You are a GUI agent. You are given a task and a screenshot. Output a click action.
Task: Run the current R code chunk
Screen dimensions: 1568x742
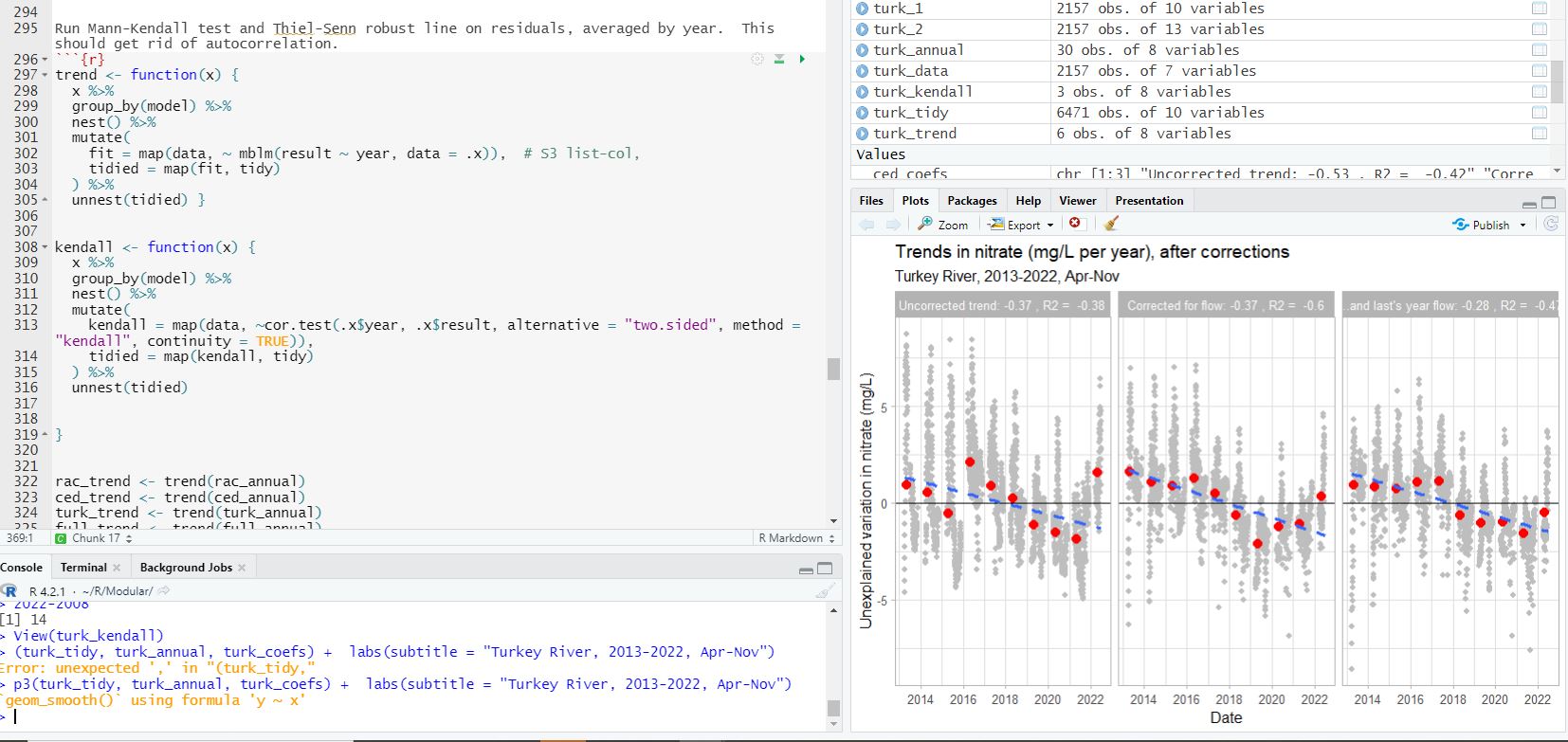802,59
